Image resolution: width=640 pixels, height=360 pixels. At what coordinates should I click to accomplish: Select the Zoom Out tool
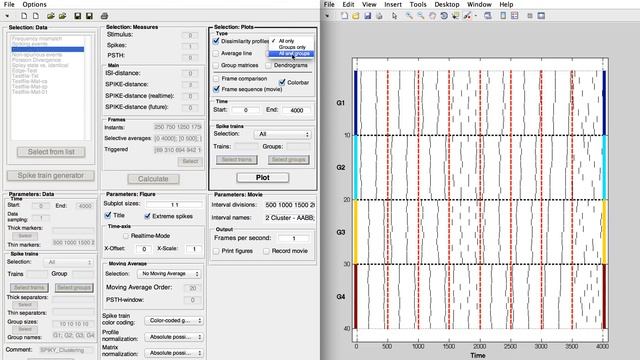[420, 16]
